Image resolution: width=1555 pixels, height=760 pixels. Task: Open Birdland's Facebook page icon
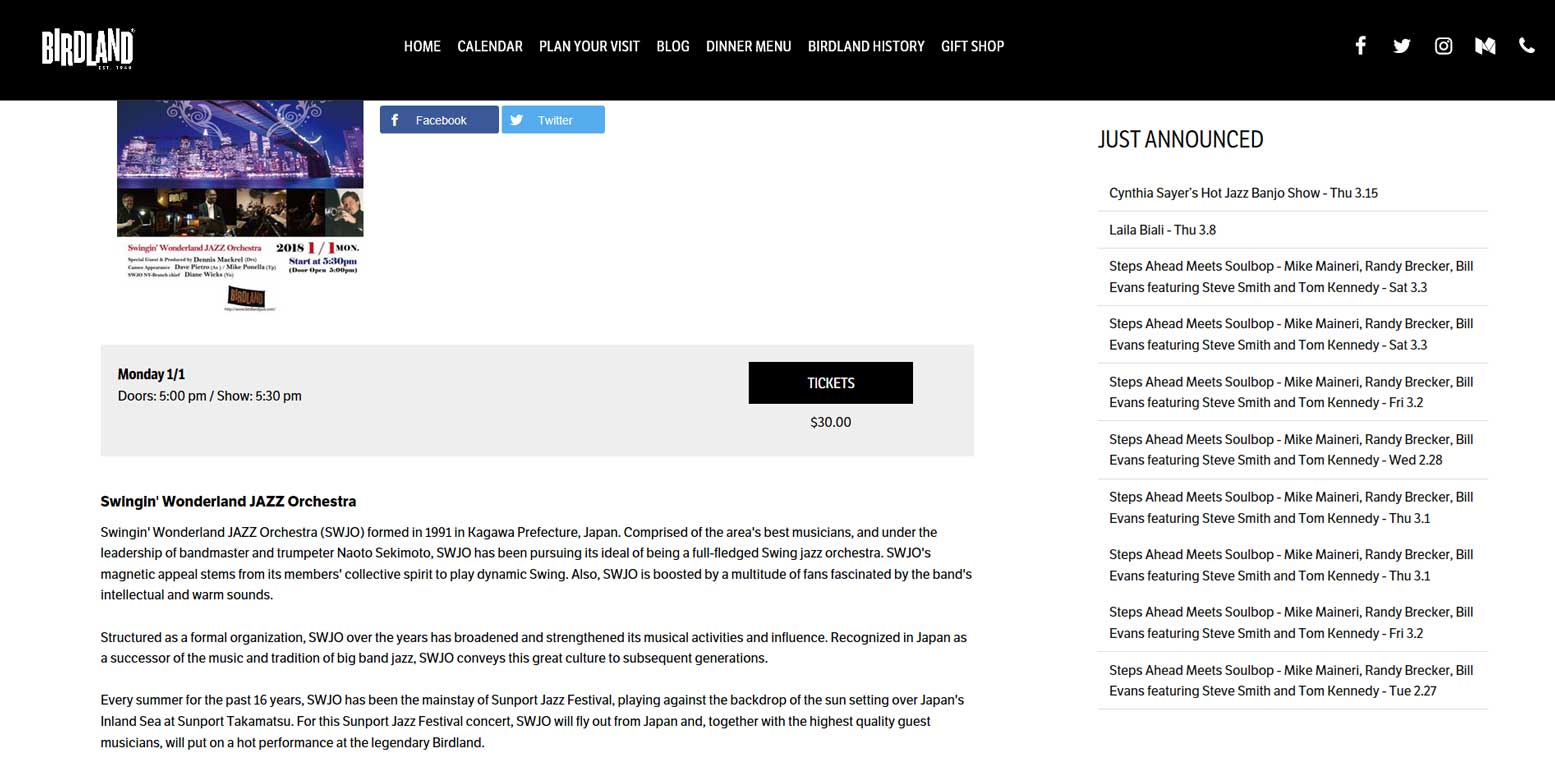click(1360, 45)
